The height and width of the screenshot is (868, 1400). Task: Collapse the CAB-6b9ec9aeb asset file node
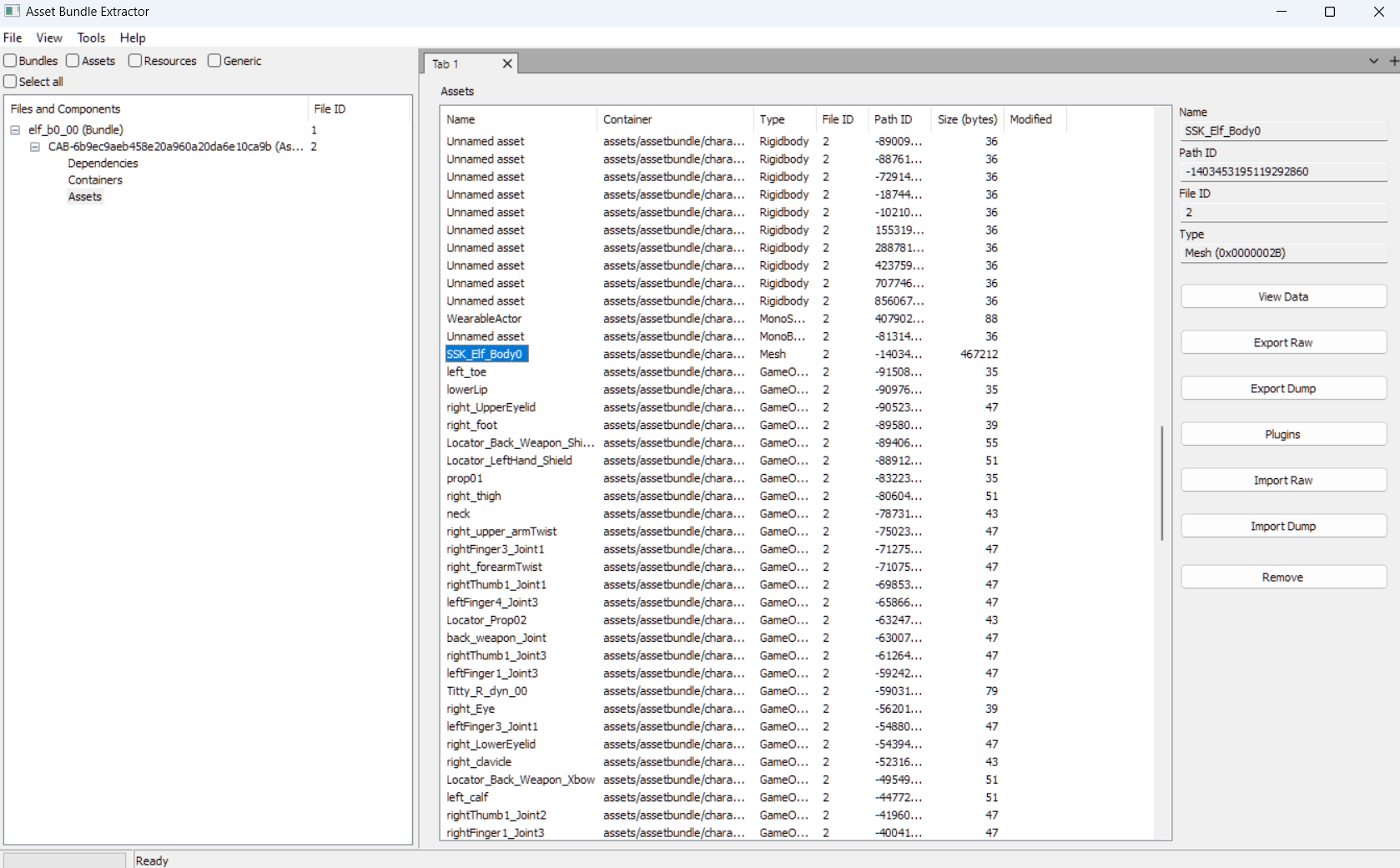[x=35, y=147]
